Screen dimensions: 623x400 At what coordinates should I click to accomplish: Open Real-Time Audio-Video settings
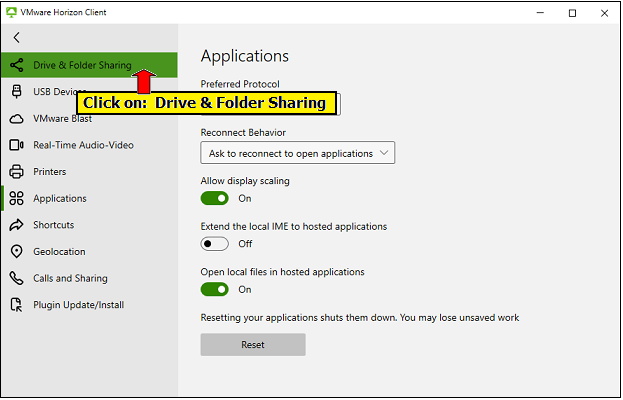[89, 145]
